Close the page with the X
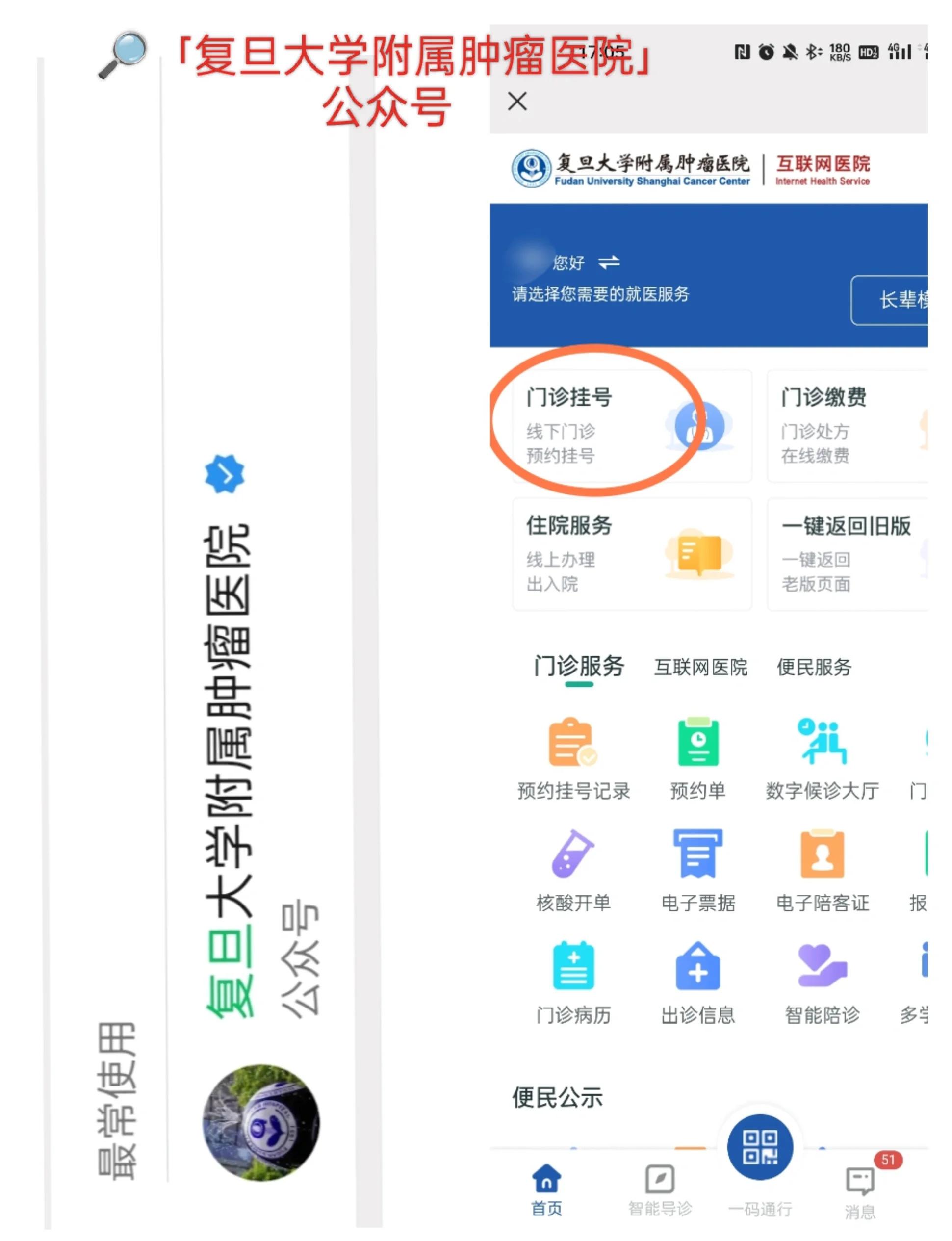952x1241 pixels. click(517, 103)
